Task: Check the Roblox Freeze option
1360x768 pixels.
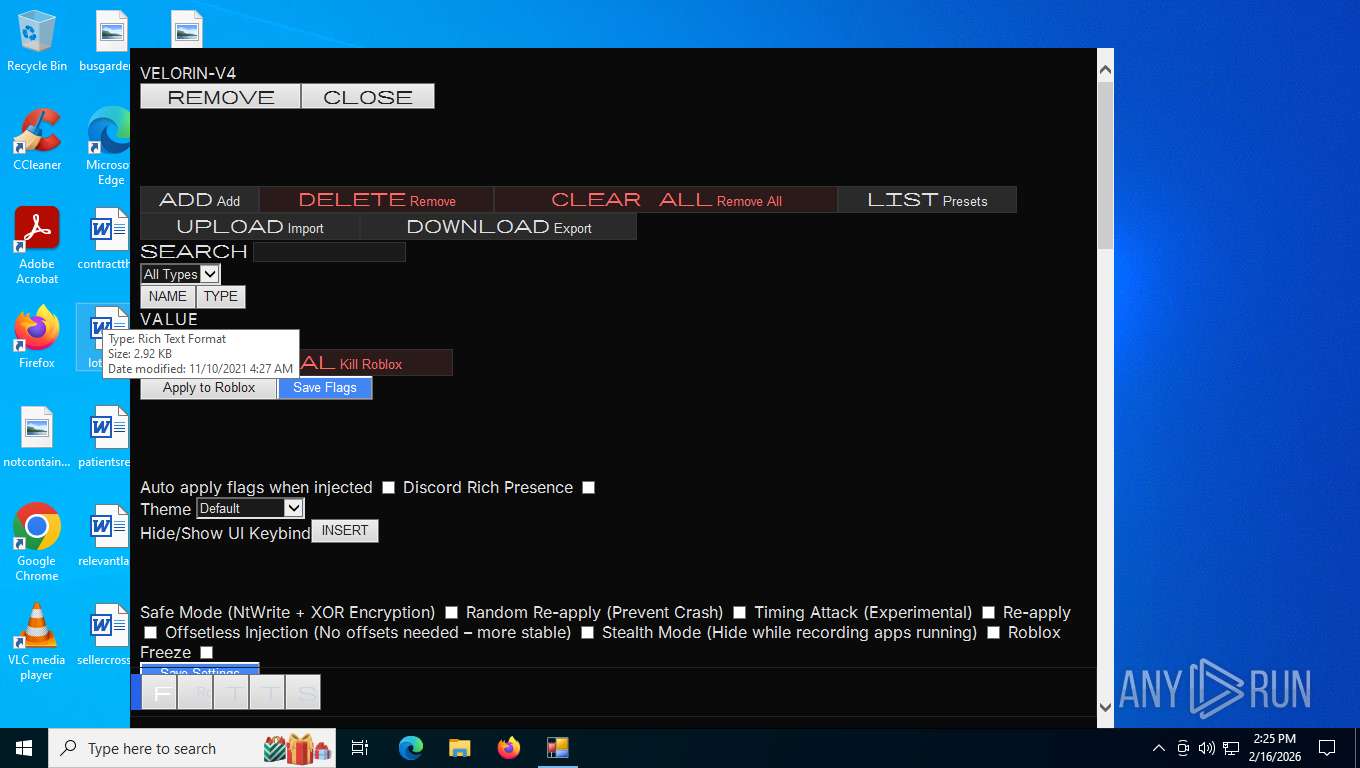Action: pos(206,652)
